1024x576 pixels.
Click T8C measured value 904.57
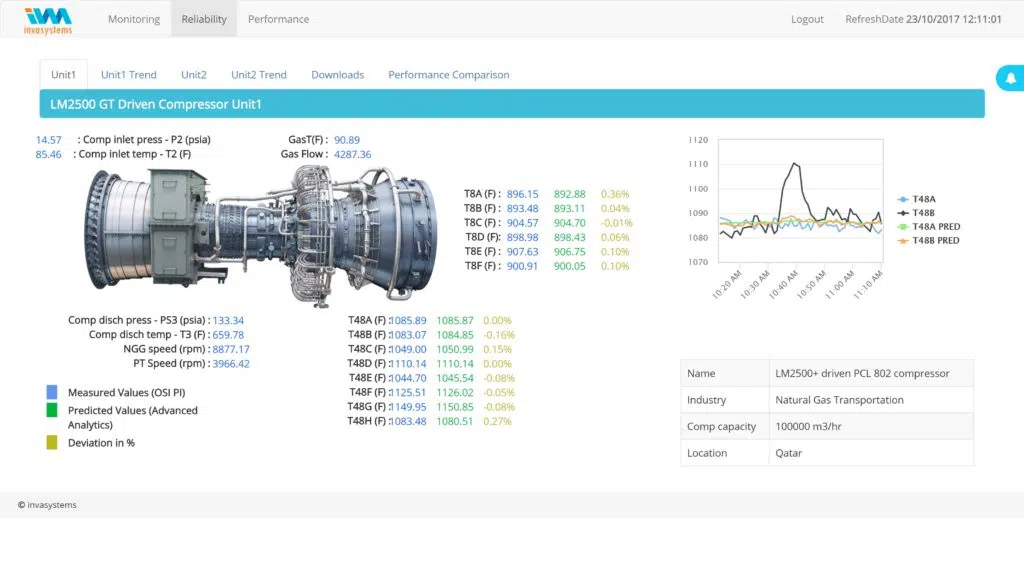(x=522, y=223)
